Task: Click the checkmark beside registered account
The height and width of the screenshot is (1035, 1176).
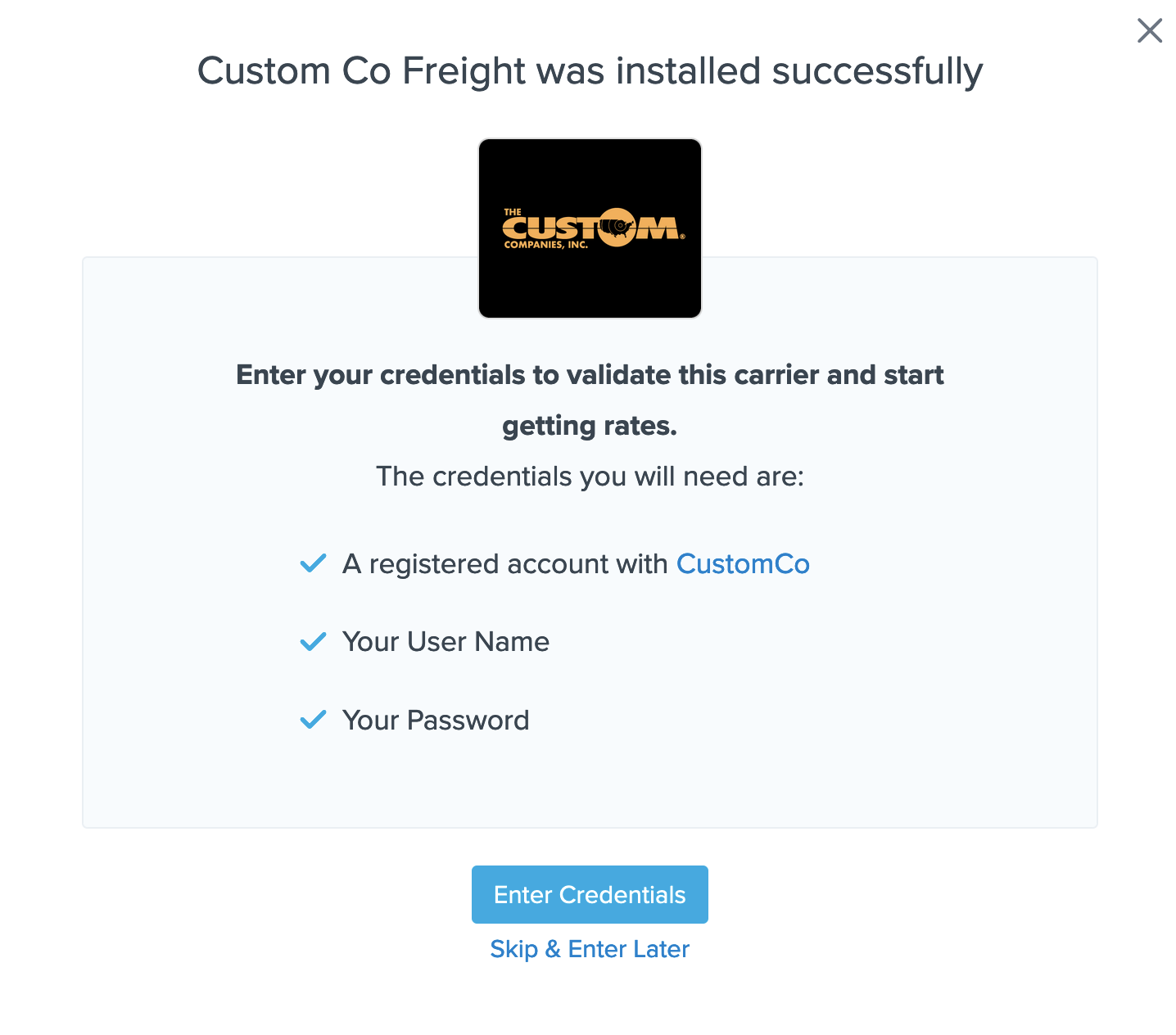Action: click(313, 563)
